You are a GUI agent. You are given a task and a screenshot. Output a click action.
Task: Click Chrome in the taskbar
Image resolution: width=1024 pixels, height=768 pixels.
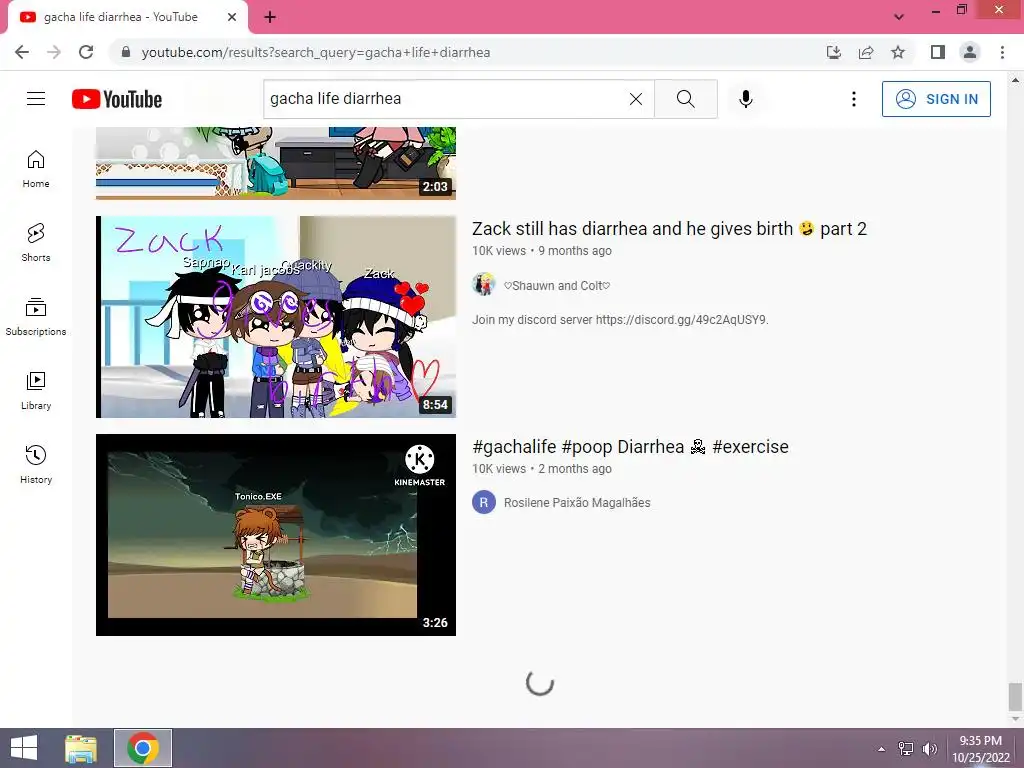point(143,748)
